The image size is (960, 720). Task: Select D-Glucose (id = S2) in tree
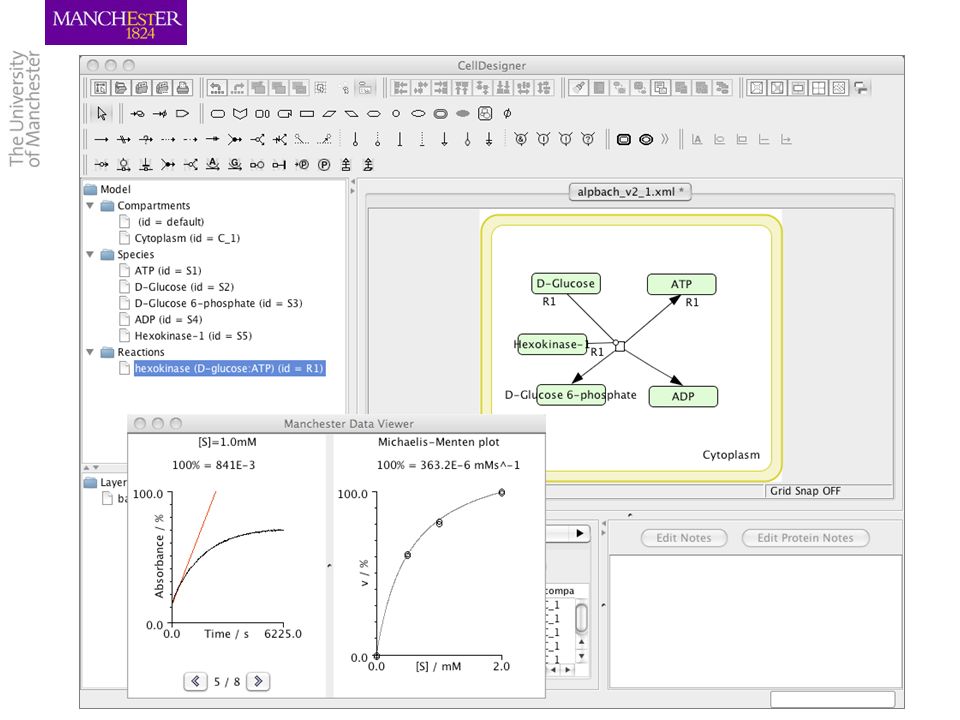coord(184,287)
